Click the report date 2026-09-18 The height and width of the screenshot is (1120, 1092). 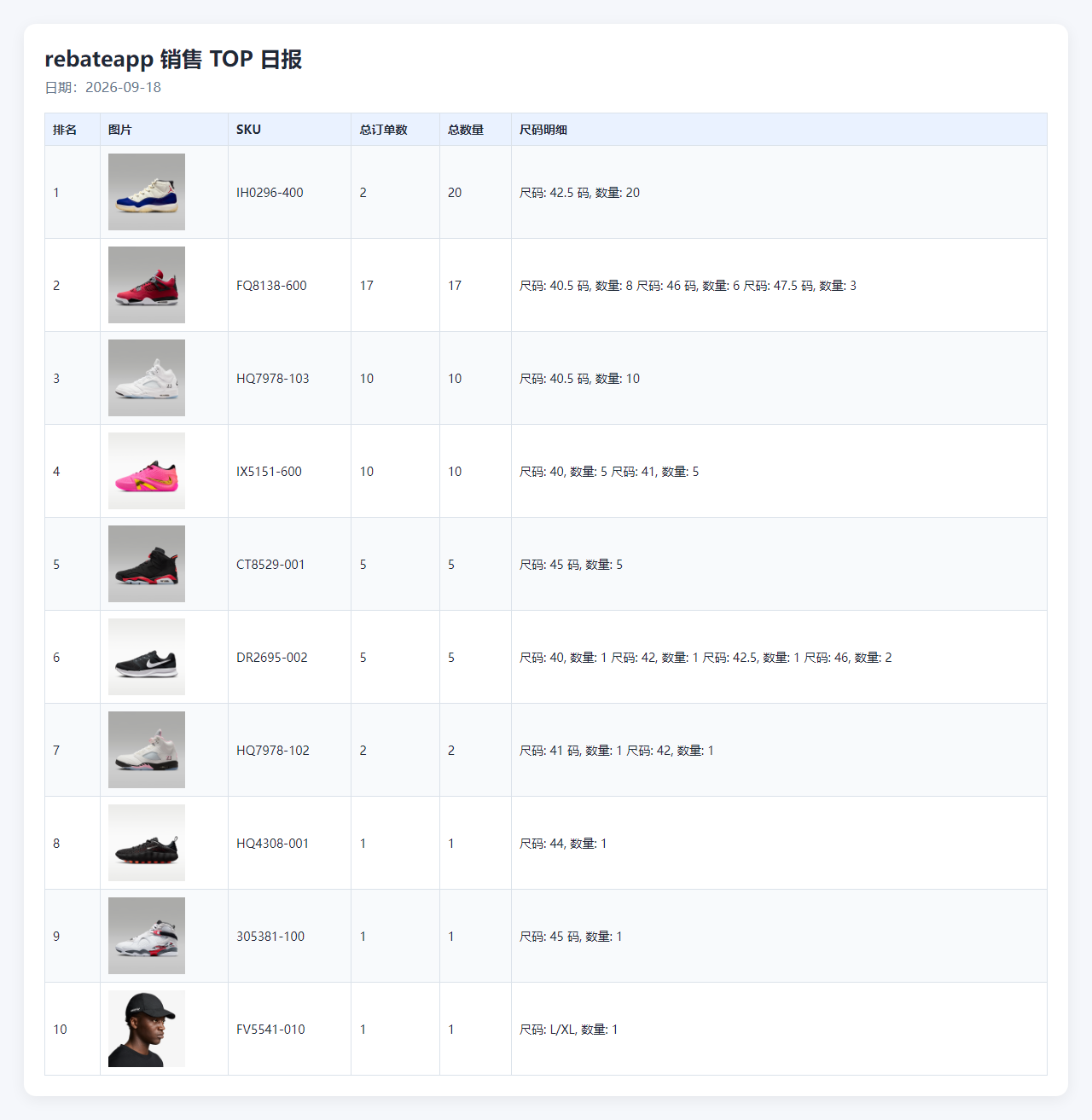point(123,87)
